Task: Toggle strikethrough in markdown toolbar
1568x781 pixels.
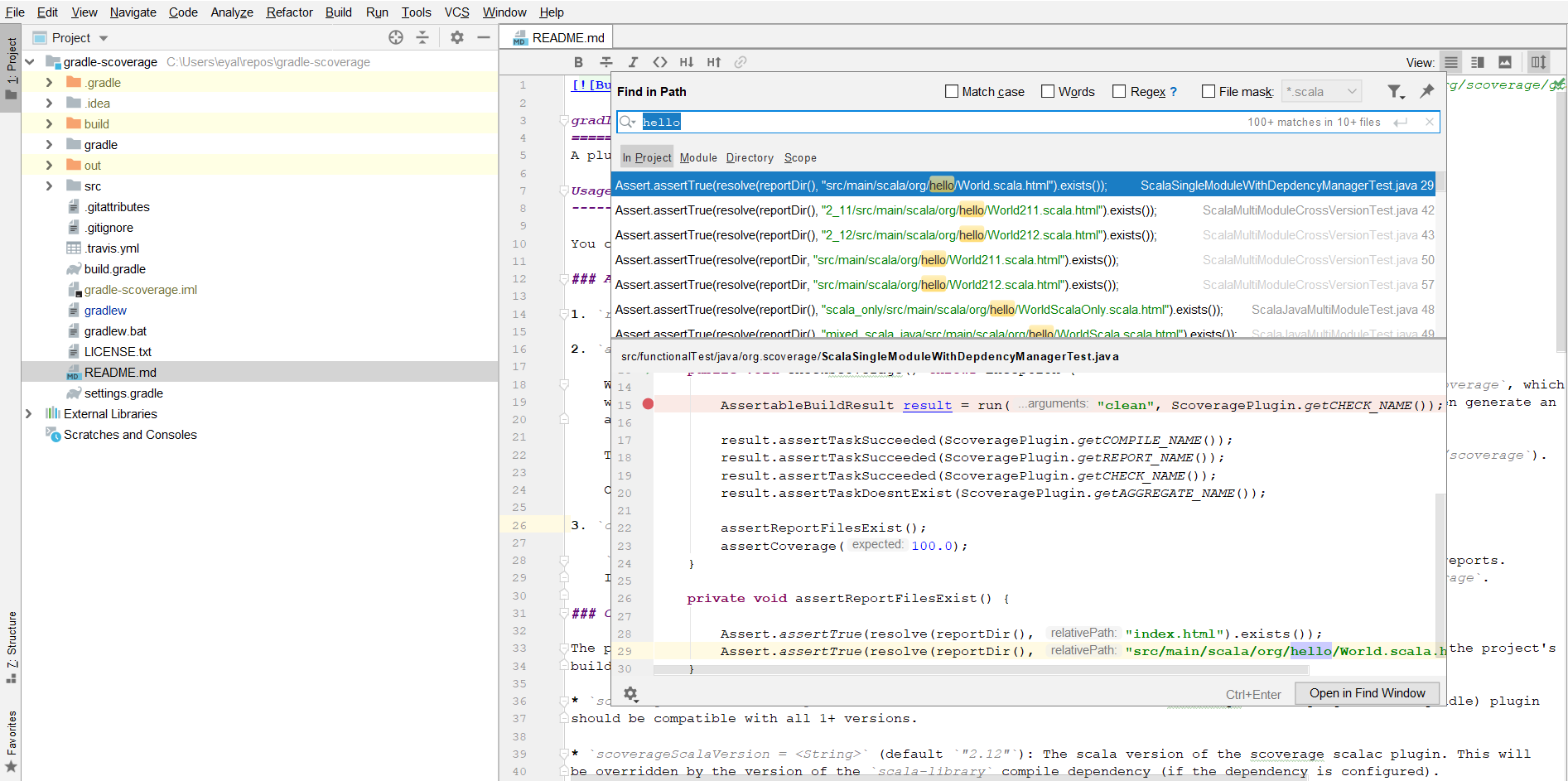Action: coord(606,61)
